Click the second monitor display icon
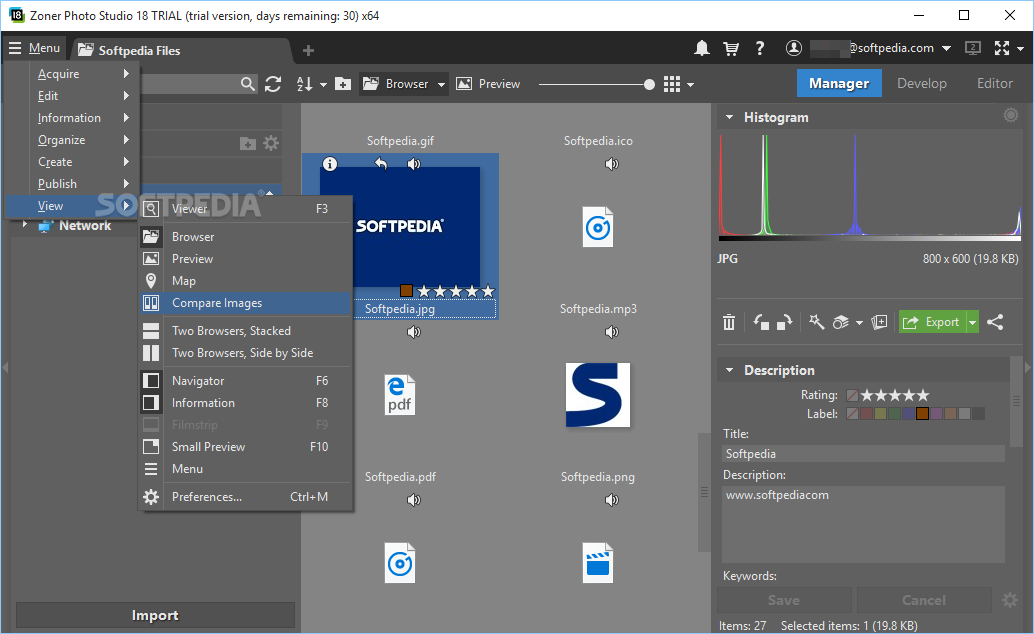This screenshot has height=634, width=1034. coord(973,48)
